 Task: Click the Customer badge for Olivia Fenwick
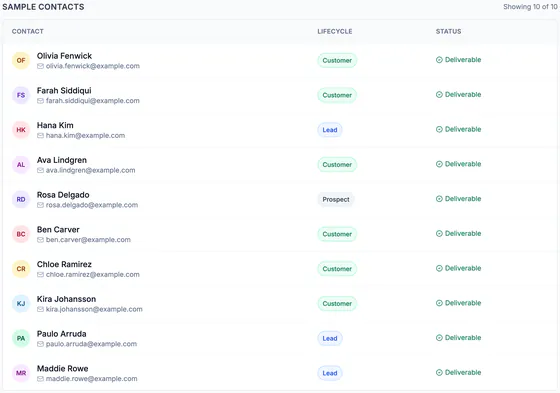coord(337,60)
